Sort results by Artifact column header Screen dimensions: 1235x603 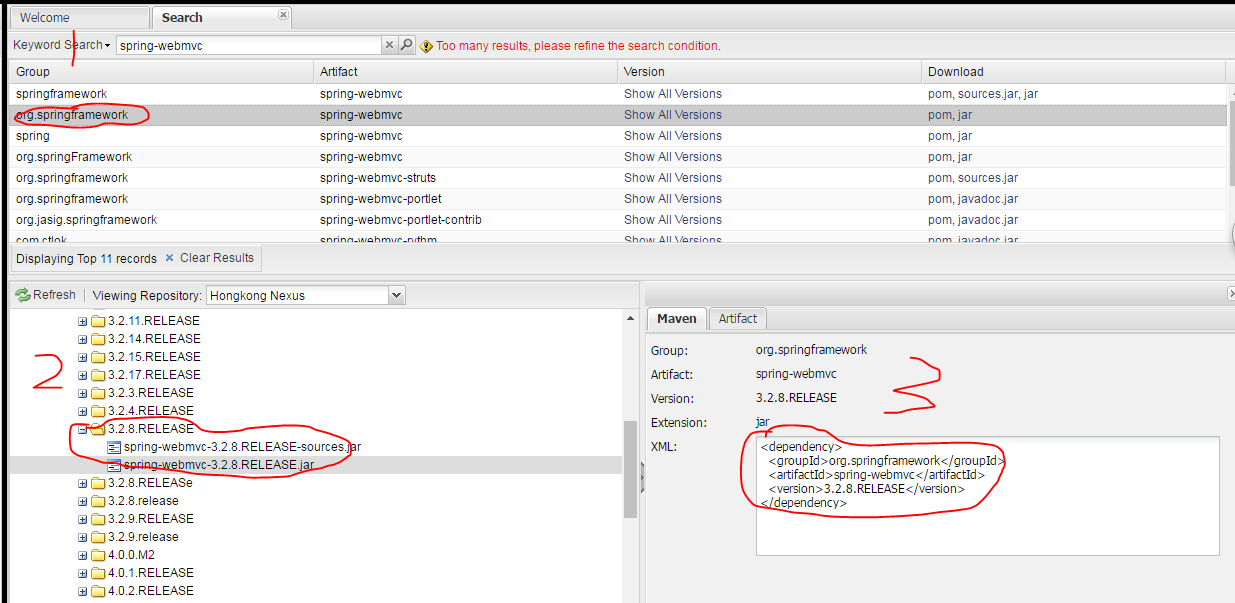click(x=466, y=72)
